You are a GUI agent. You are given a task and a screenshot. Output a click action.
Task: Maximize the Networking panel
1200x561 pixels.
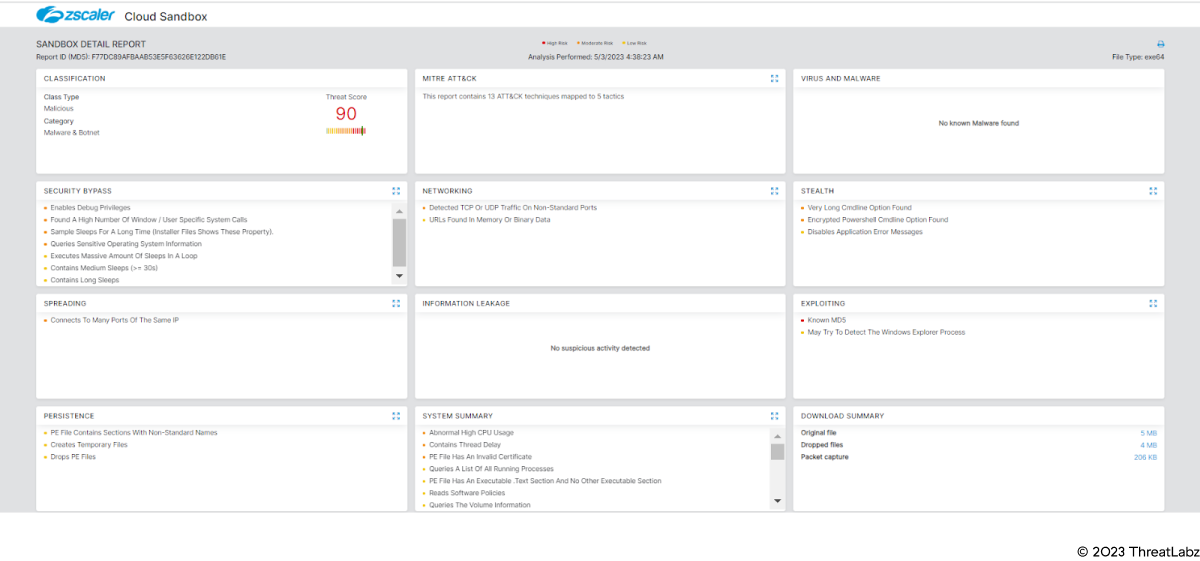[x=774, y=191]
